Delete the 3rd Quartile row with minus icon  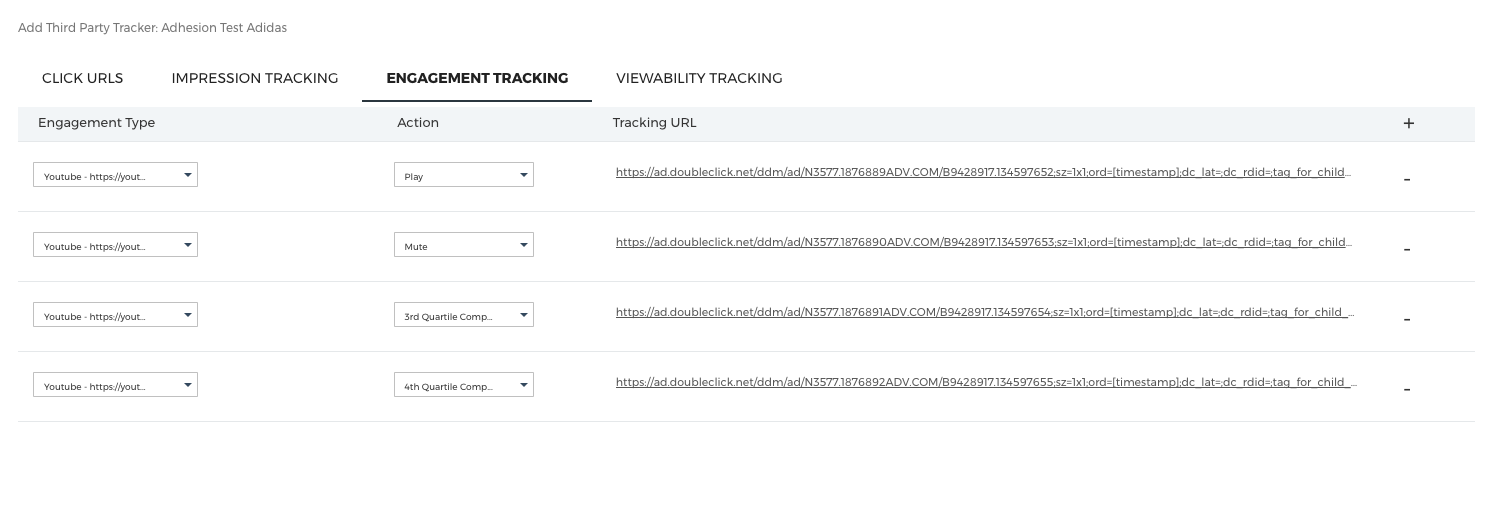1407,320
